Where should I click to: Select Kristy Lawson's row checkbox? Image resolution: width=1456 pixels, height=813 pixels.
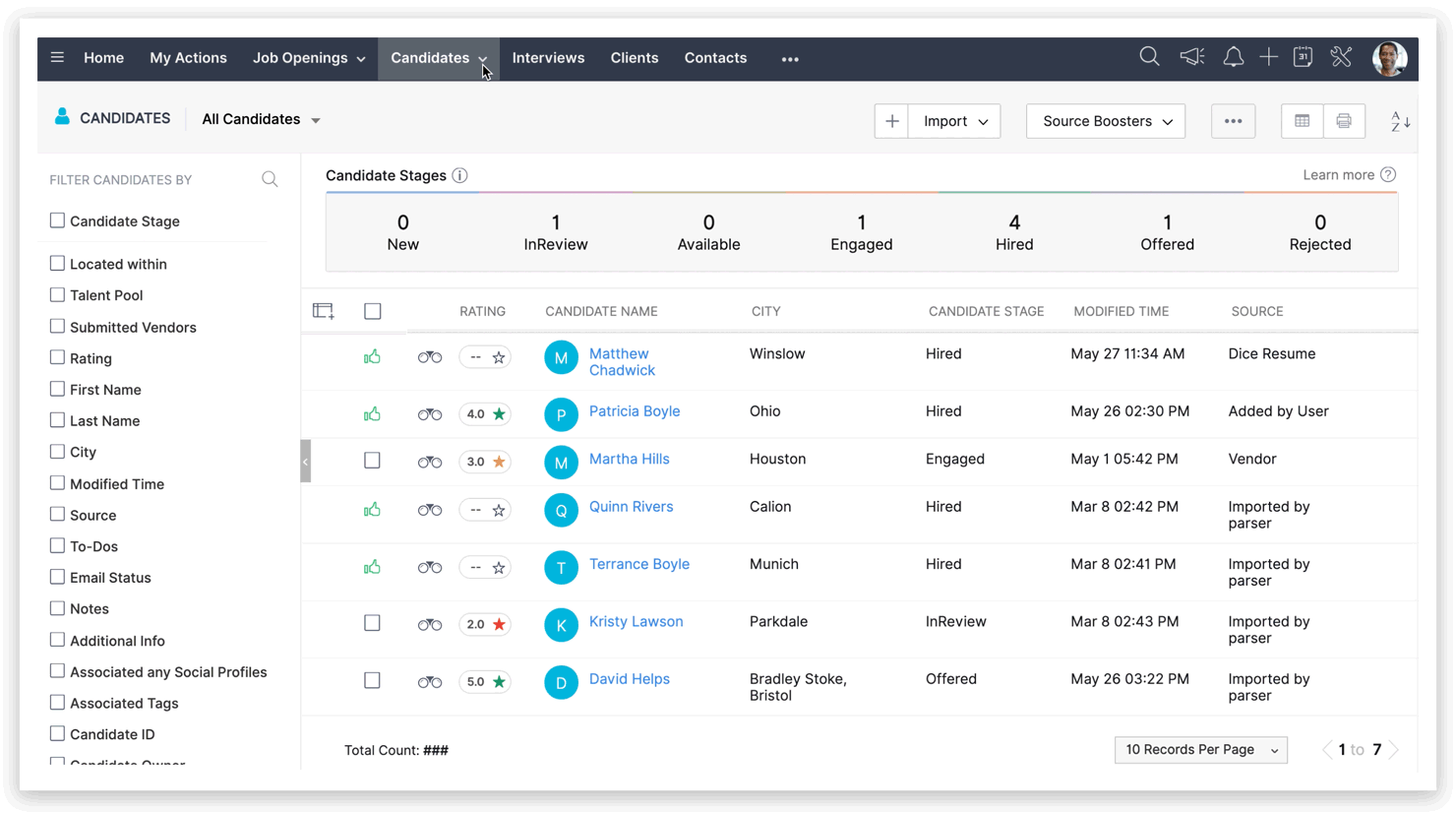372,623
